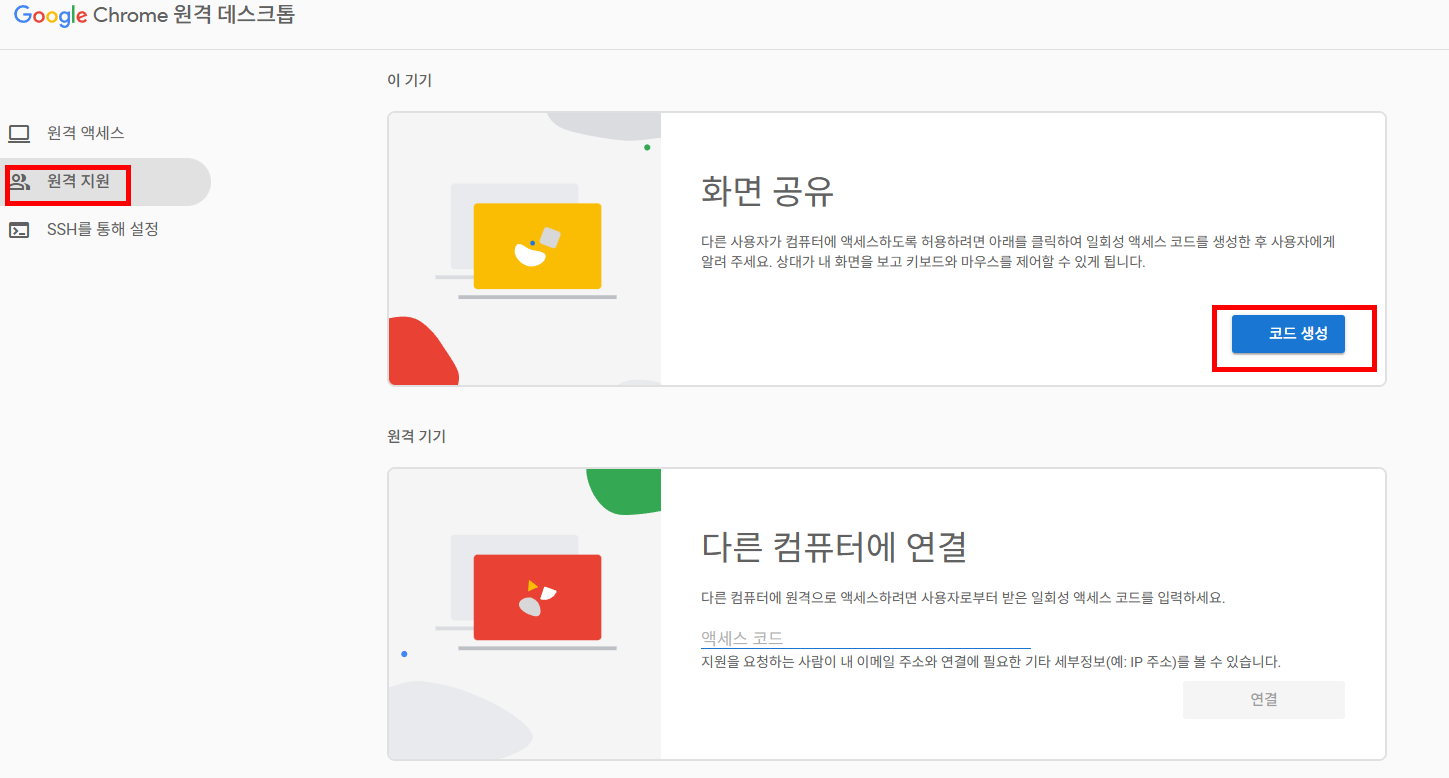Screen dimensions: 1449x778
Task: Click the 원격 기기 section label
Action: (416, 436)
